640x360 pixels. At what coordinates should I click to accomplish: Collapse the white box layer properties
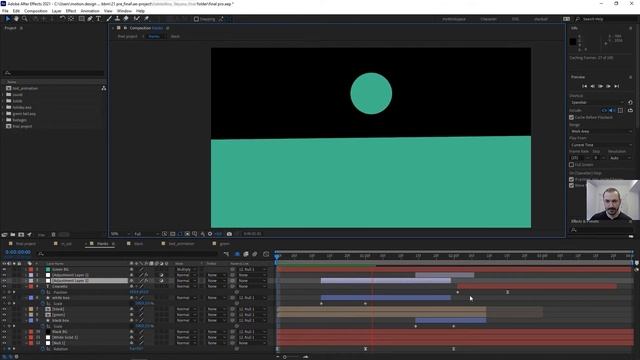[25, 298]
